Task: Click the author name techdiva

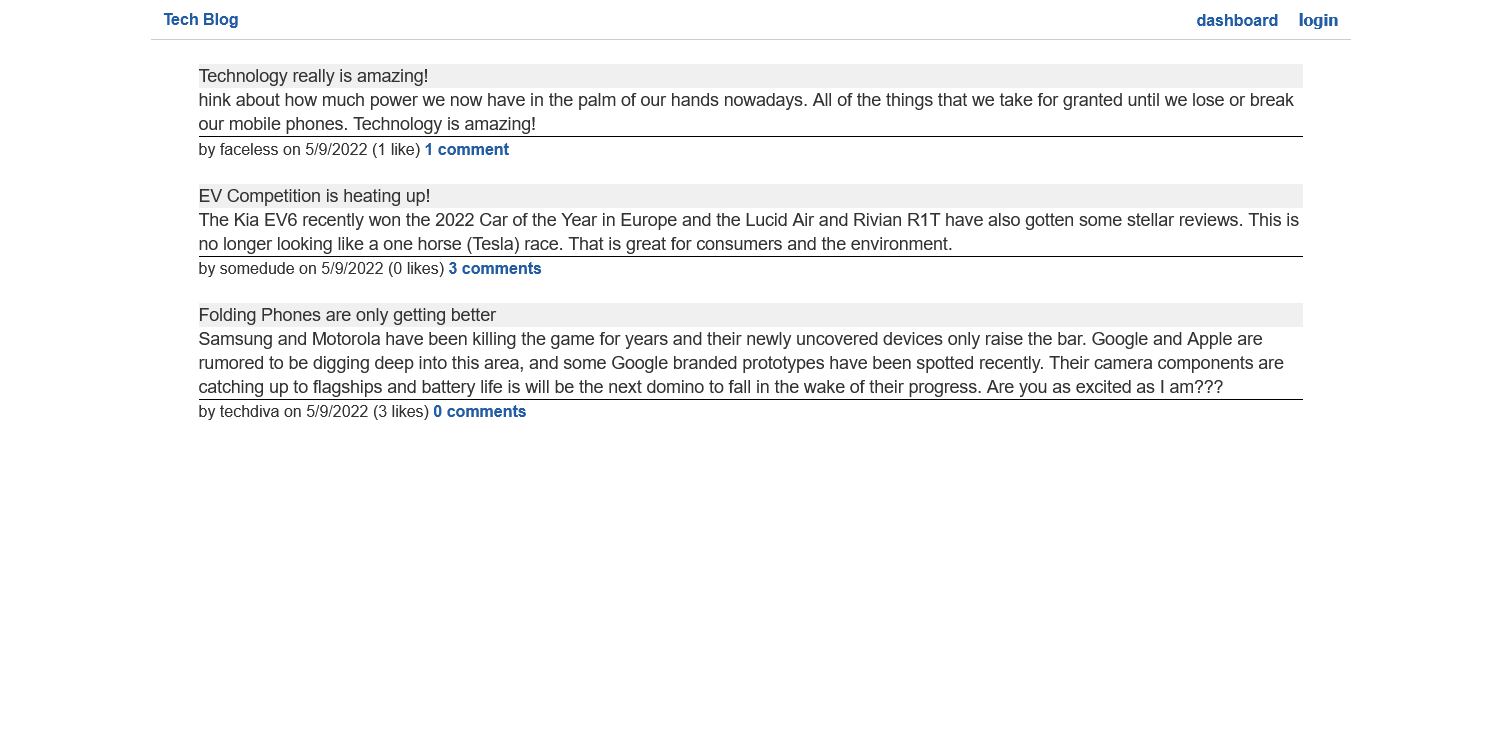Action: (x=250, y=412)
